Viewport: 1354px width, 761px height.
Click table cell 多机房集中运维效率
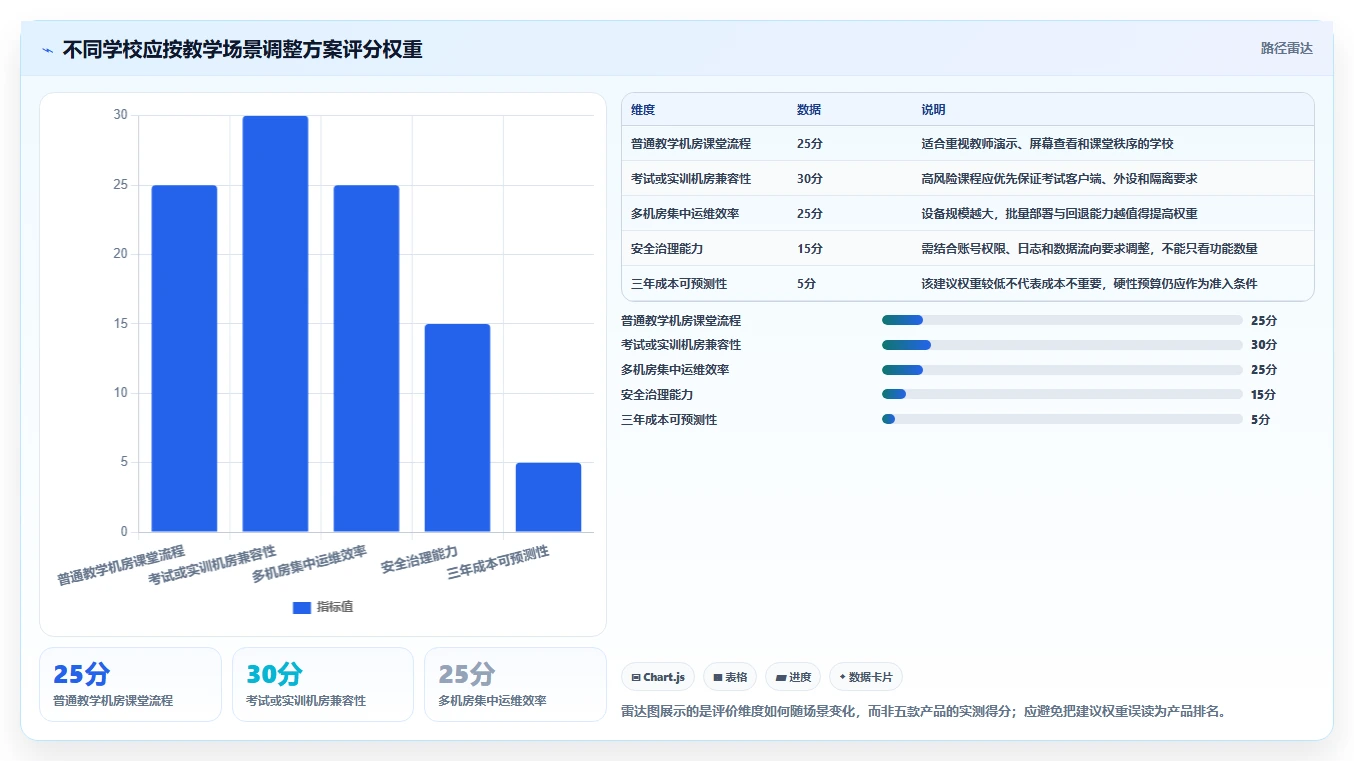point(685,214)
